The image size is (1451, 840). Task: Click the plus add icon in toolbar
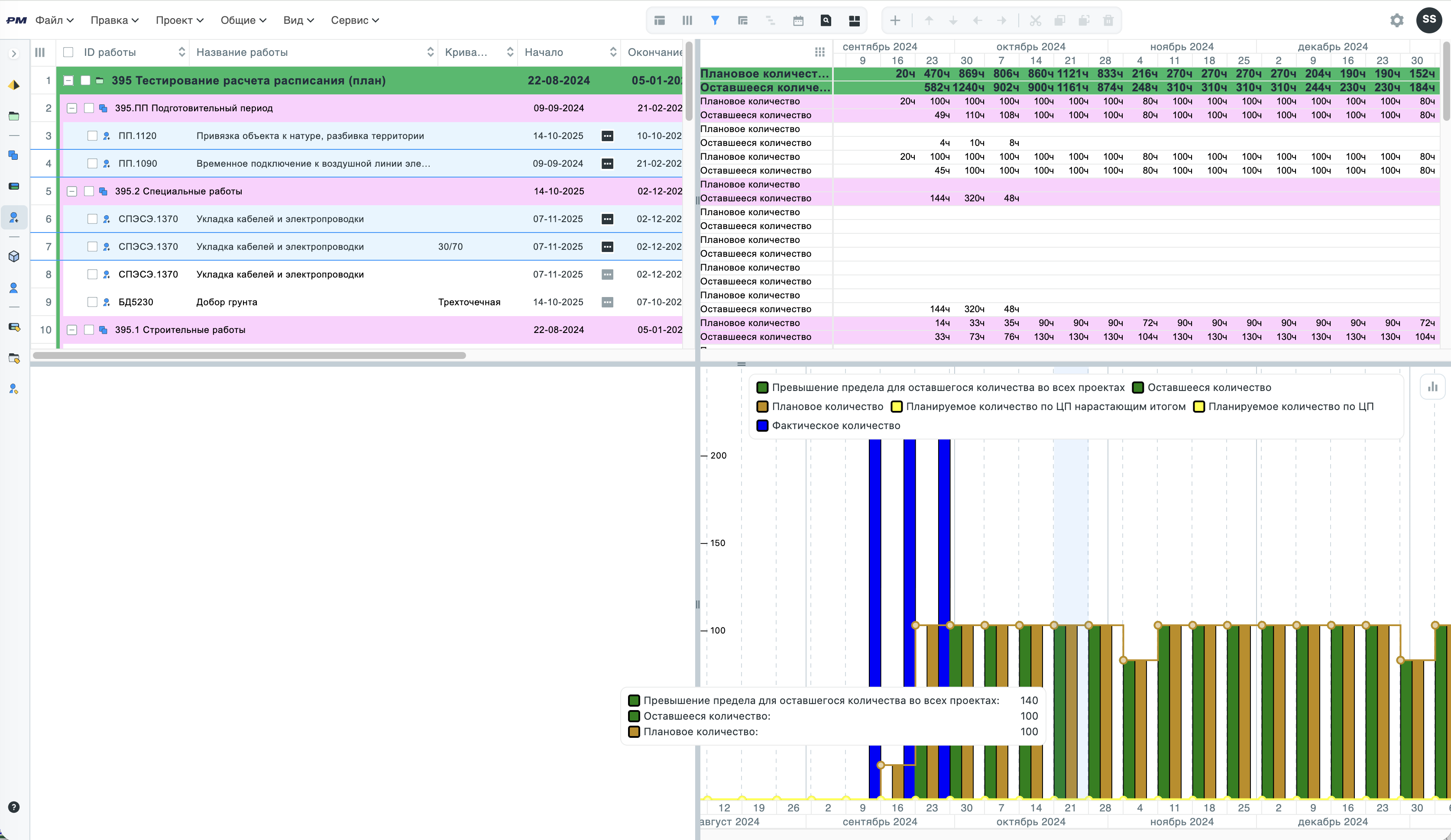[x=895, y=21]
